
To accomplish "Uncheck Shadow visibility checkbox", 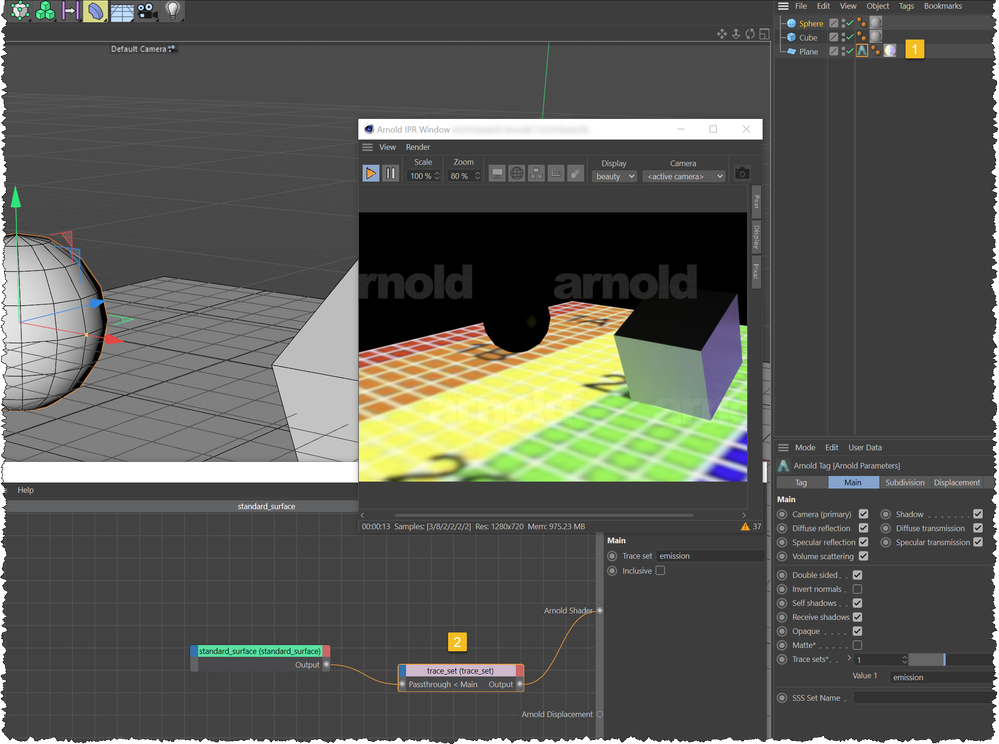I will pos(977,514).
